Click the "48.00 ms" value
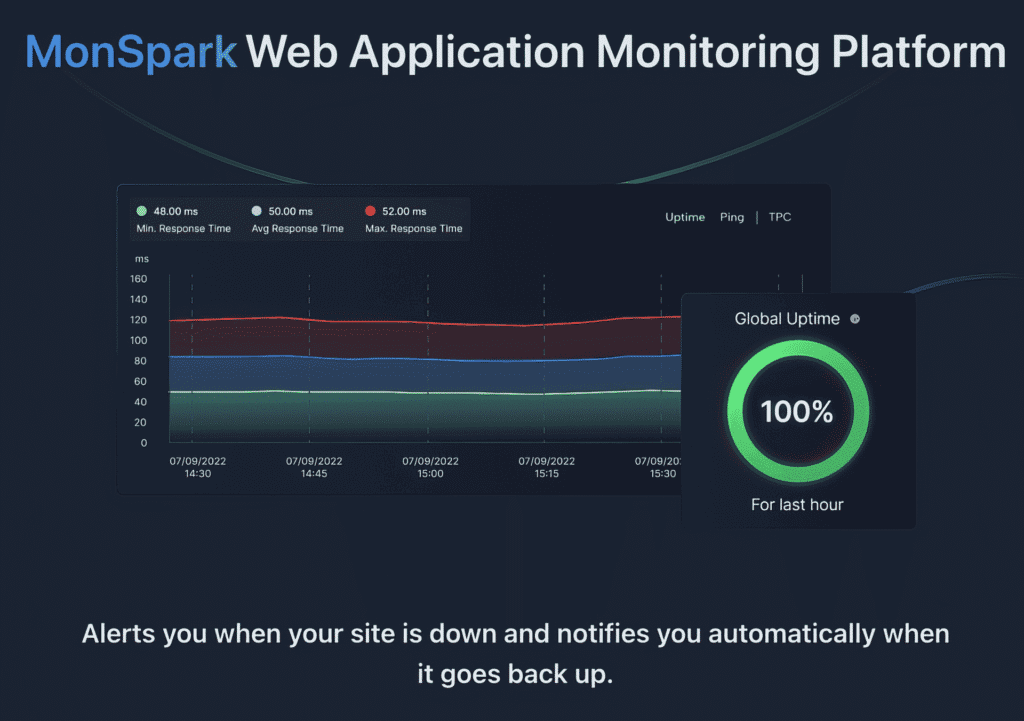Screen dimensions: 1024x721 (176, 211)
